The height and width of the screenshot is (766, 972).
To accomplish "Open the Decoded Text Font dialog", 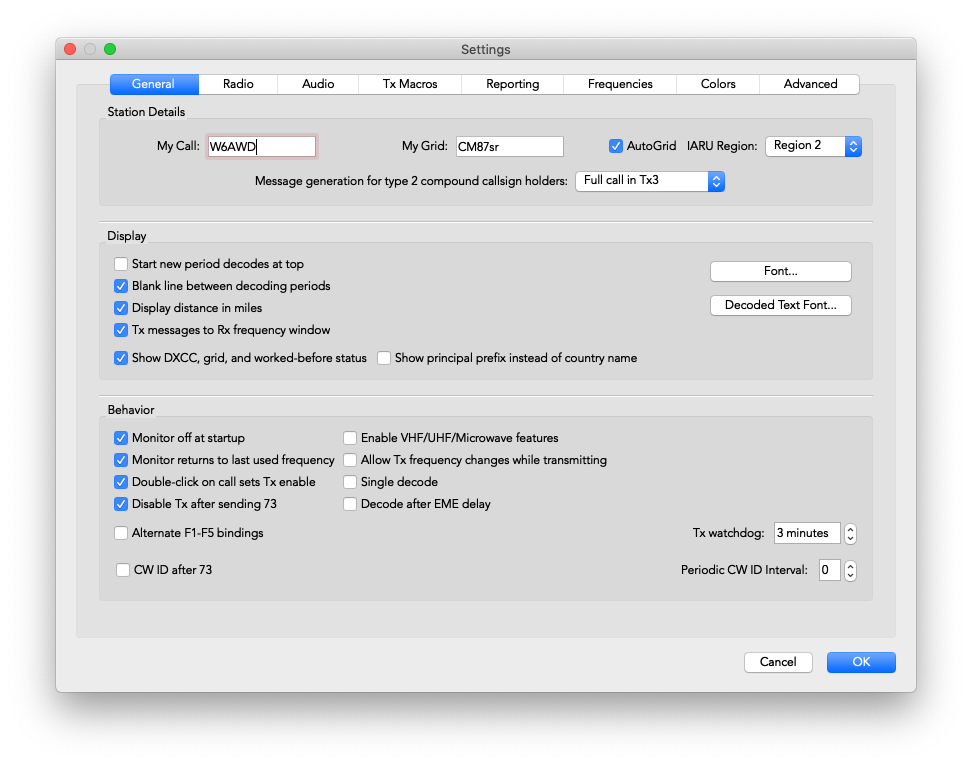I will coord(780,305).
